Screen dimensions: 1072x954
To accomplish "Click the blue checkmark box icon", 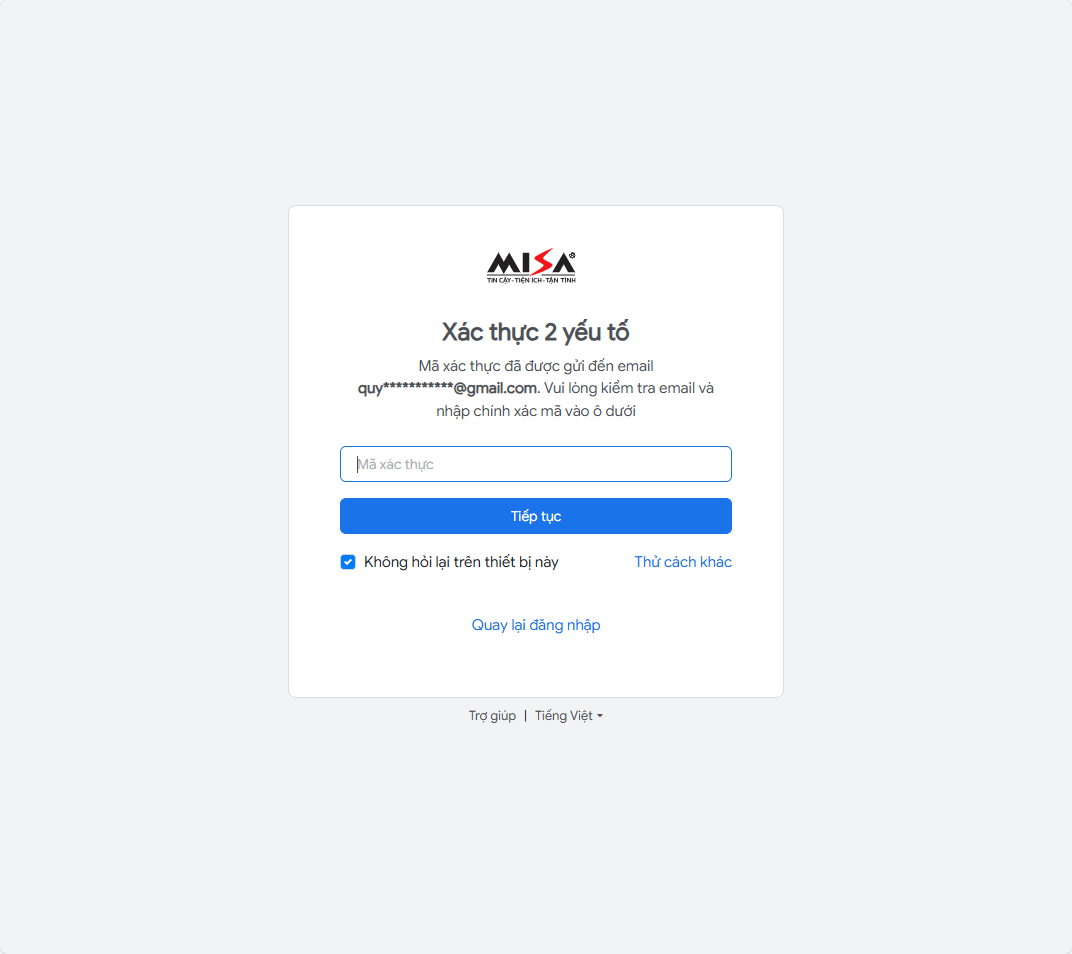I will coord(348,562).
